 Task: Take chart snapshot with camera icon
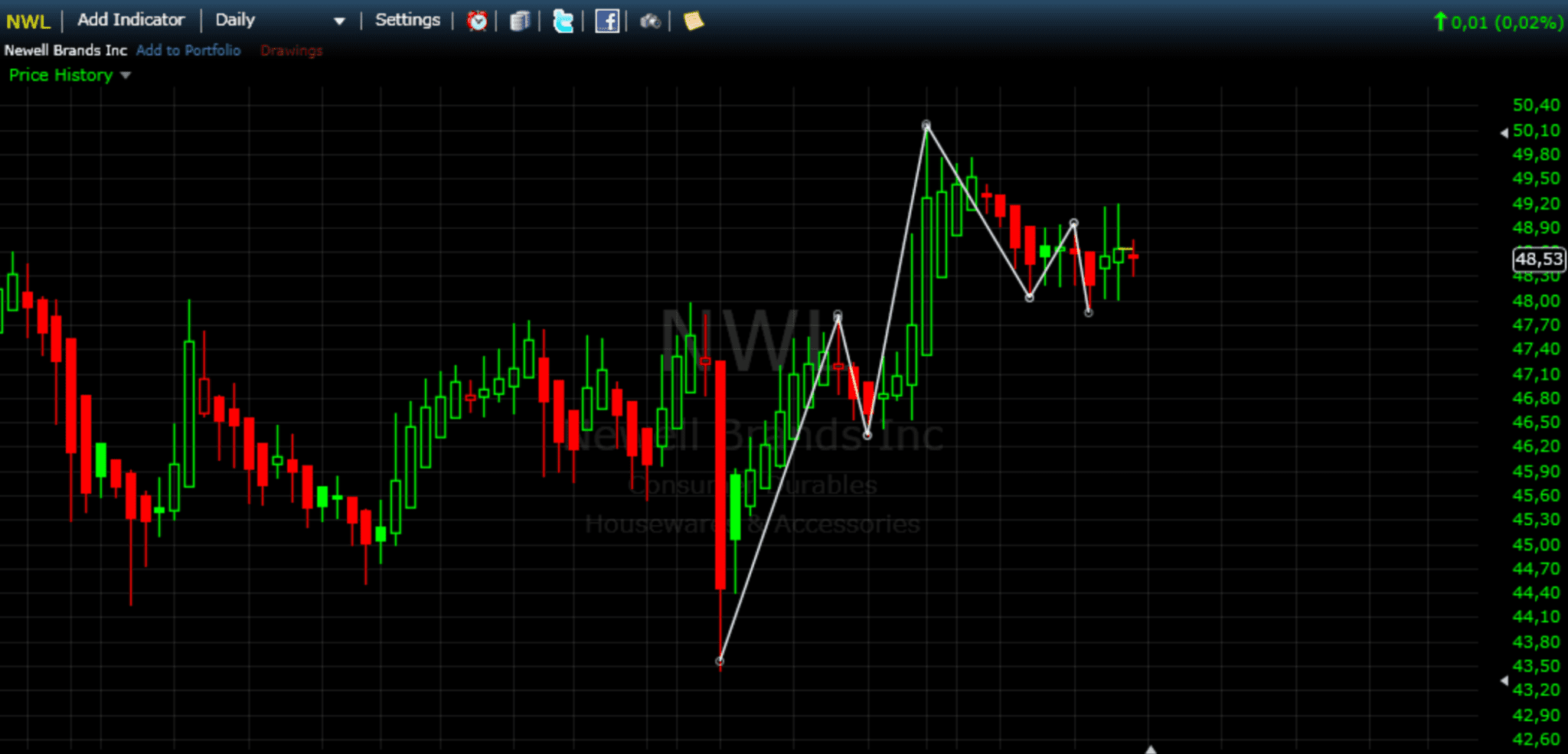click(650, 21)
